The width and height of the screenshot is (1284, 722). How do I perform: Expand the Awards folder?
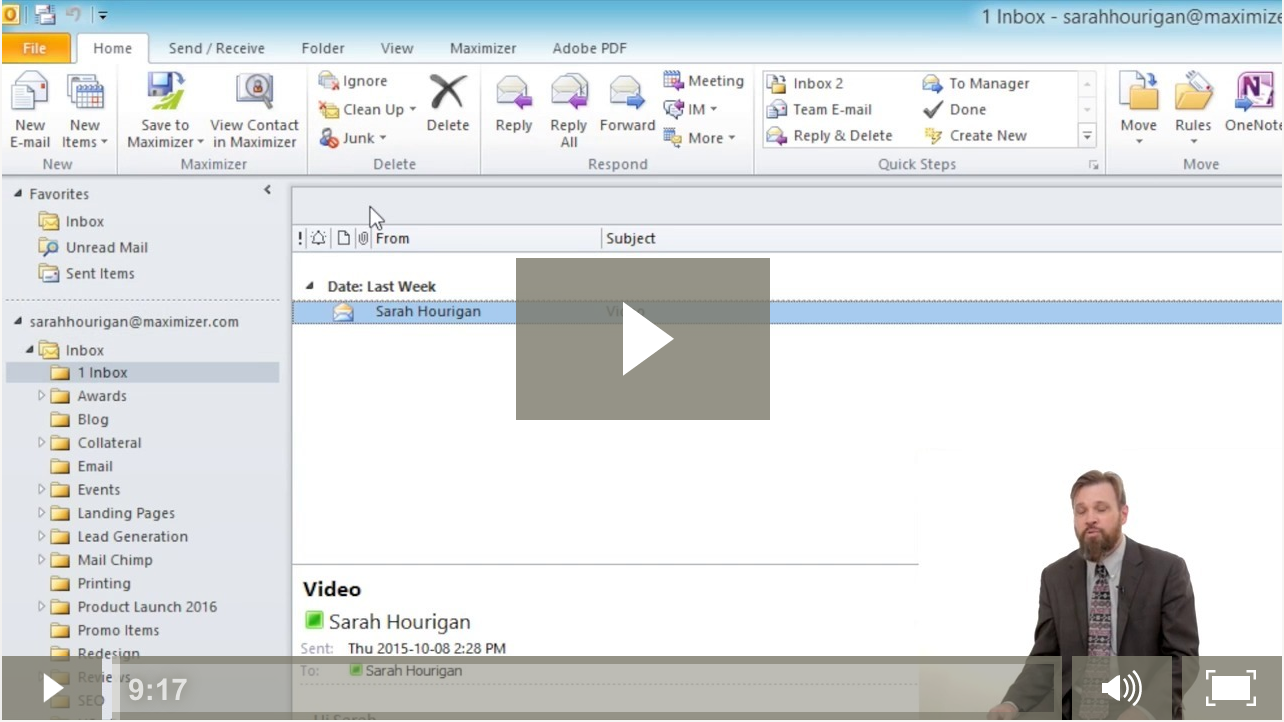pos(41,396)
